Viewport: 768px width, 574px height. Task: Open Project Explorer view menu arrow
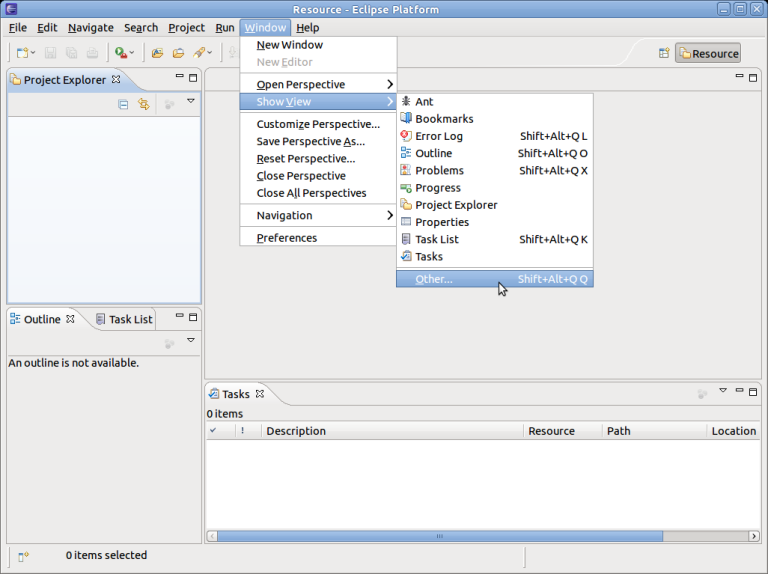coord(190,101)
